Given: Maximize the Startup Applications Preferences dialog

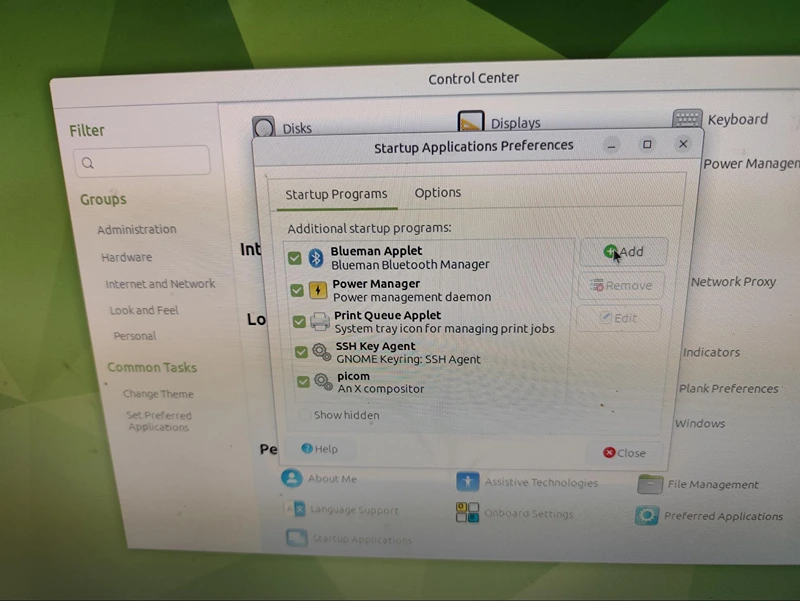Looking at the screenshot, I should tap(647, 145).
